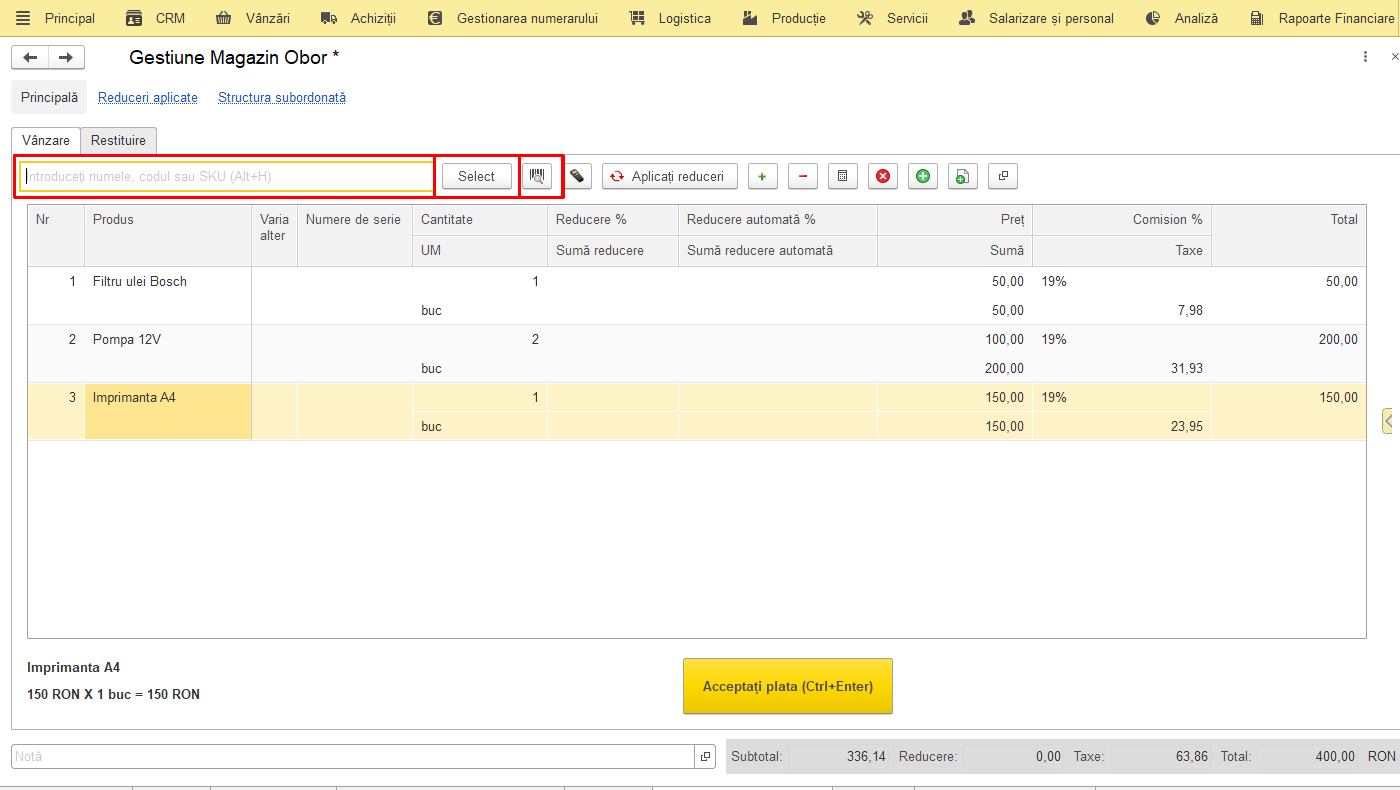
Task: Go forward with the right arrow
Action: pos(66,58)
